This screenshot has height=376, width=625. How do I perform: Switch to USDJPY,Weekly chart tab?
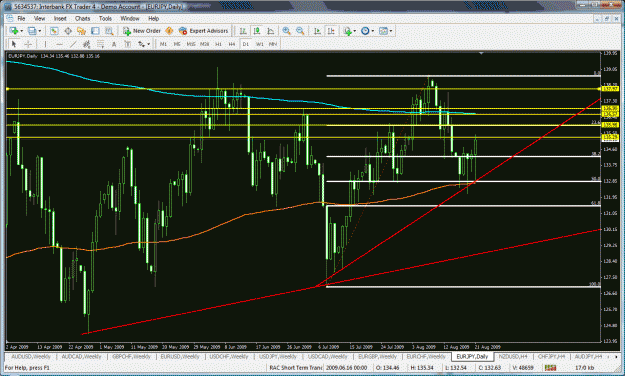[278, 356]
